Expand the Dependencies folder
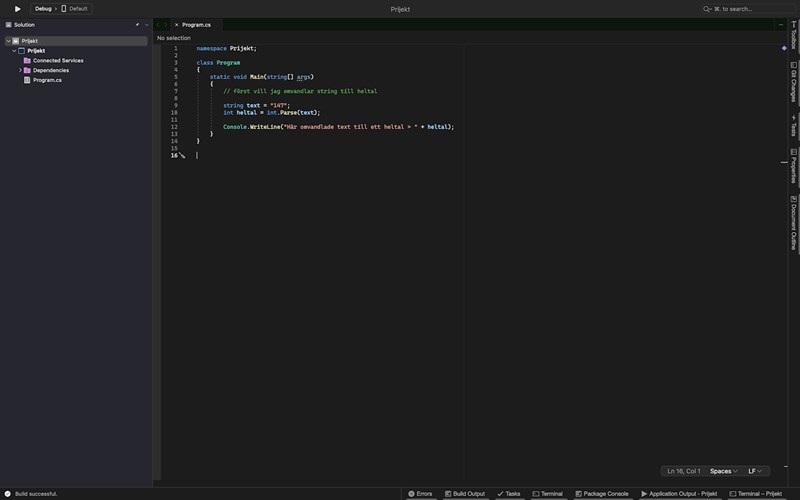The width and height of the screenshot is (800, 500). coord(19,70)
